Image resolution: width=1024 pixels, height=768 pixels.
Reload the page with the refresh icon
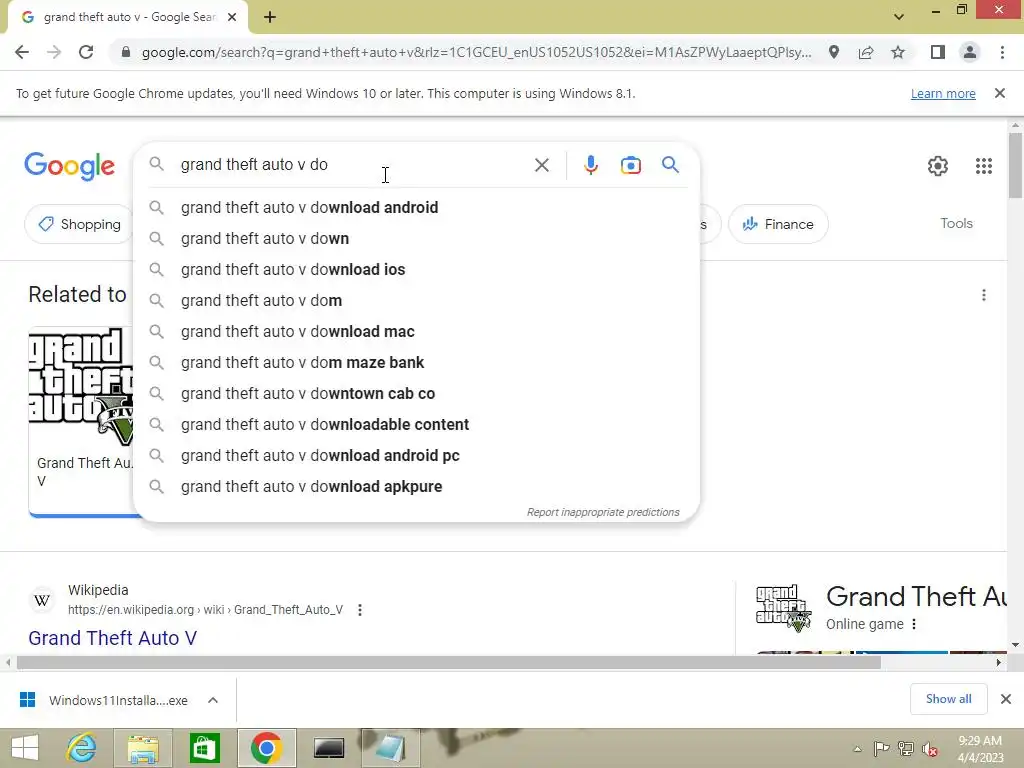[x=86, y=52]
